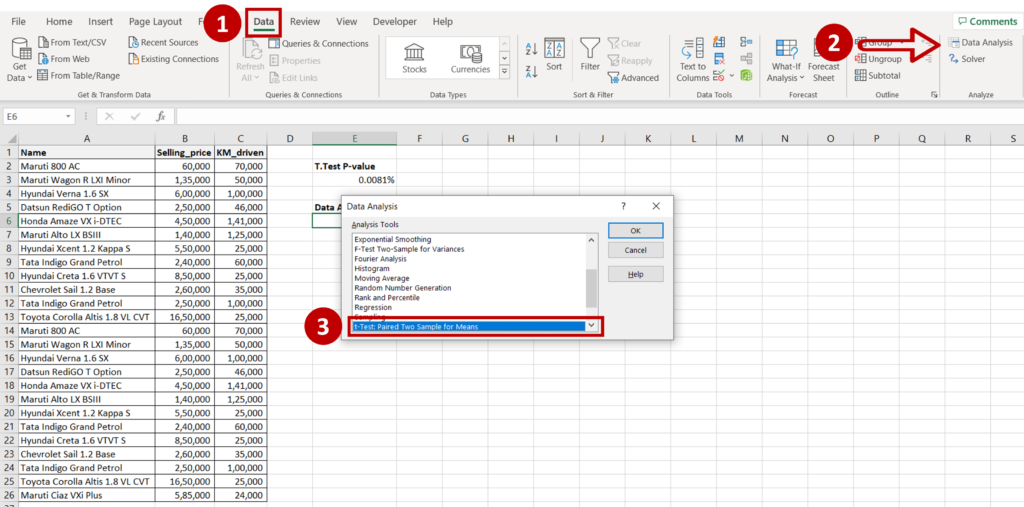Click the Consolidate icon
This screenshot has width=1024, height=507.
click(x=746, y=42)
